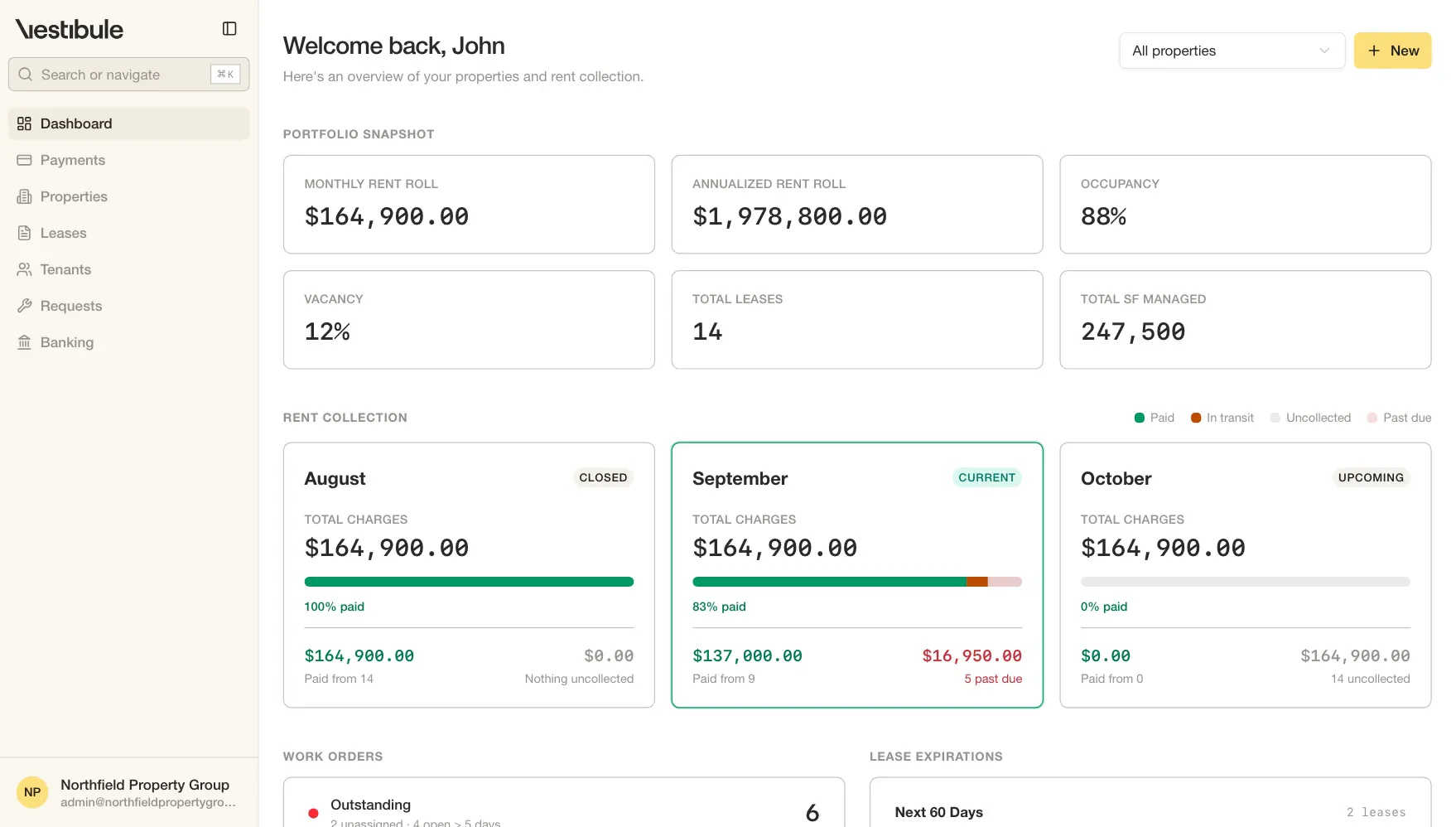Viewport: 1456px width, 827px height.
Task: Click 83% paid label
Action: tap(719, 607)
